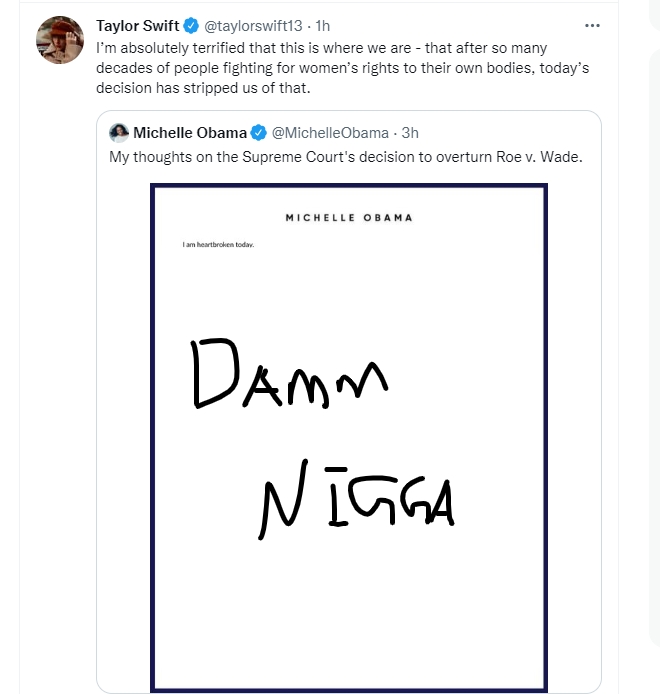Open quoted tweet via the 3h timestamp

(410, 133)
